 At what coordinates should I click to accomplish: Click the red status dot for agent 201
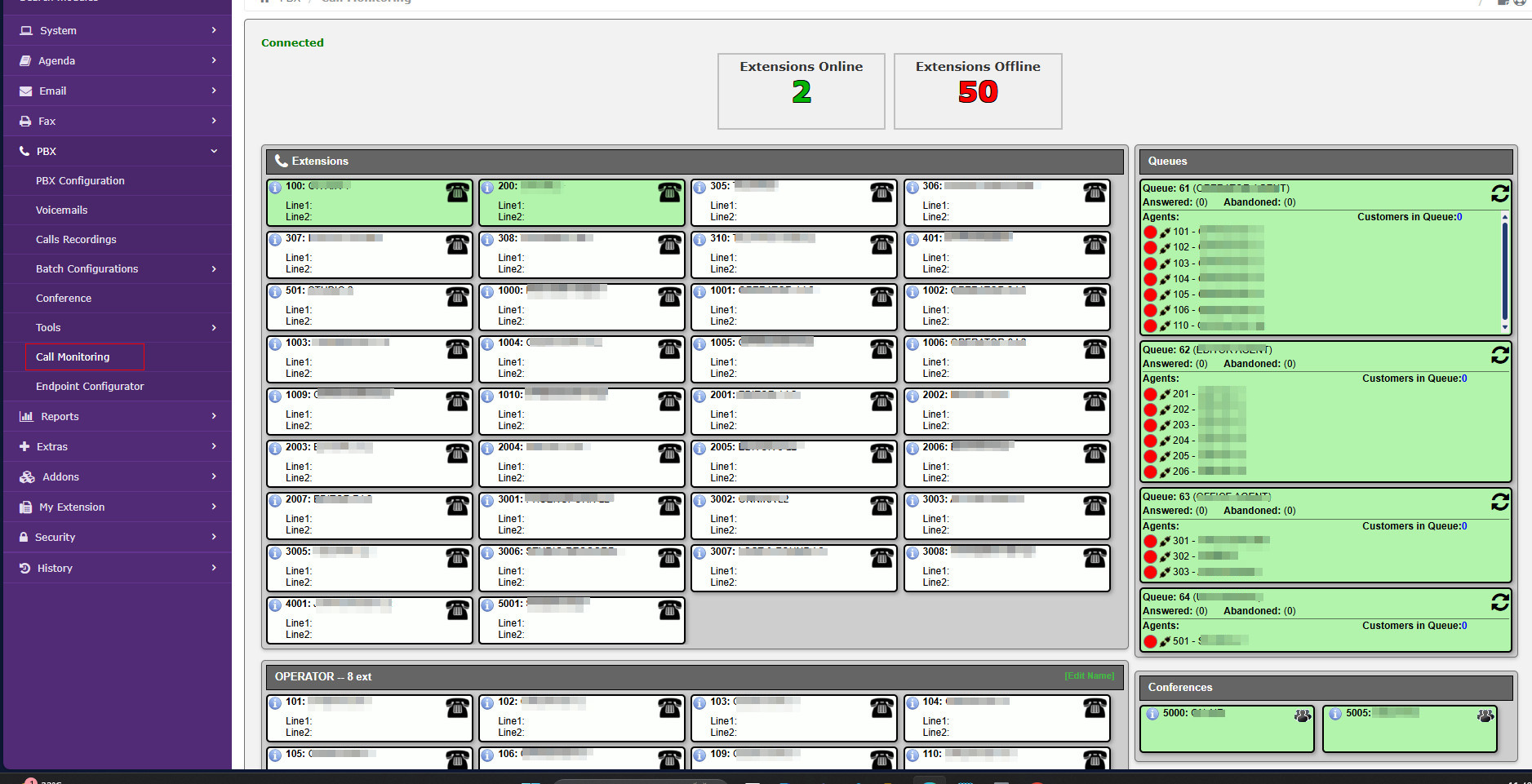1150,394
